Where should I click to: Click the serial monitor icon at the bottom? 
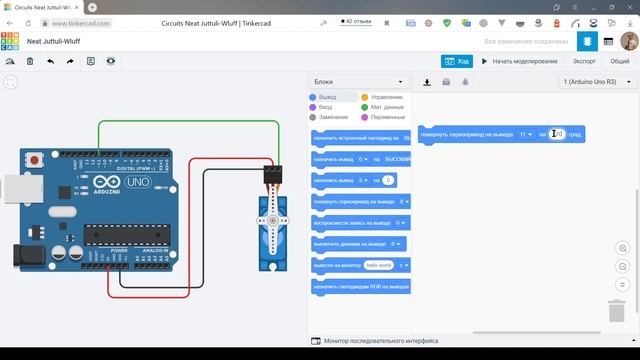pyautogui.click(x=316, y=341)
